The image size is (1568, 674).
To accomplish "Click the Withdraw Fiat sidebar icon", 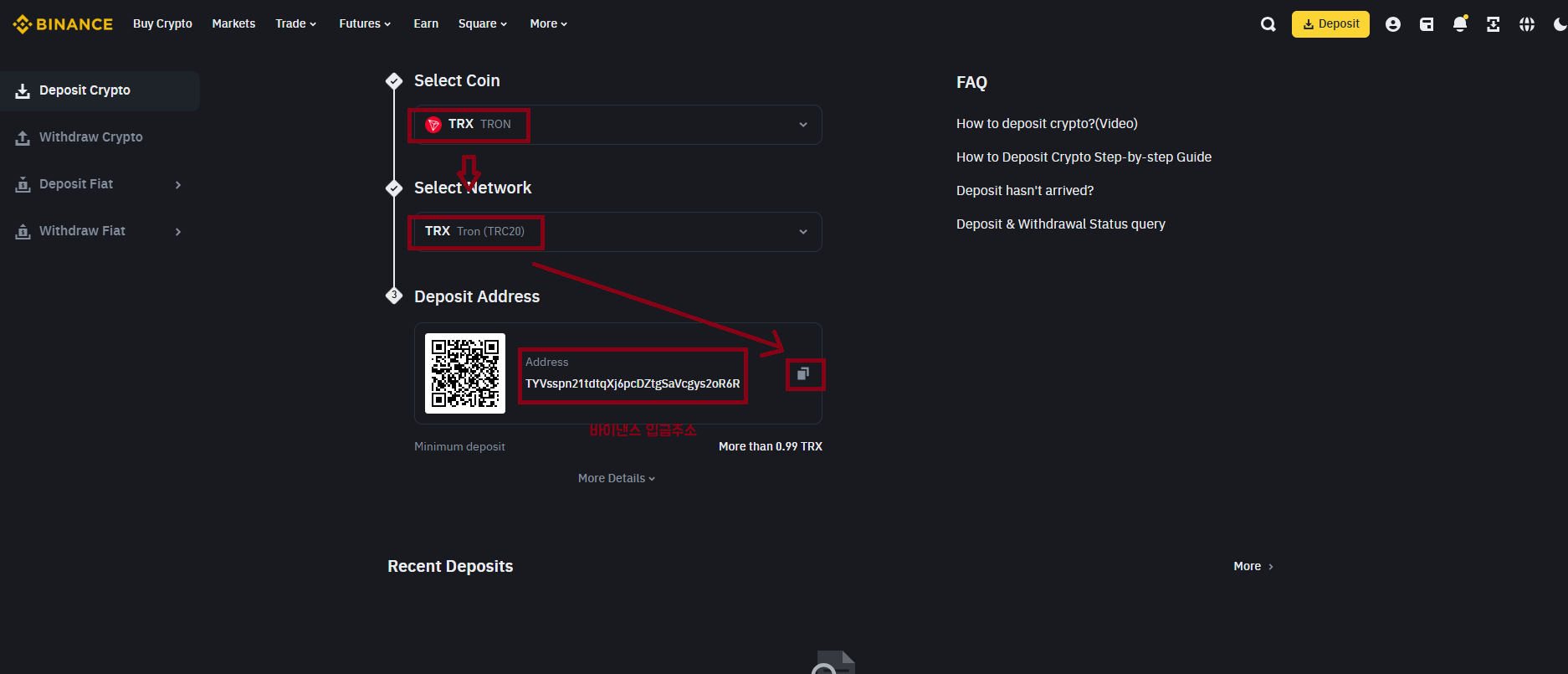I will pos(23,231).
